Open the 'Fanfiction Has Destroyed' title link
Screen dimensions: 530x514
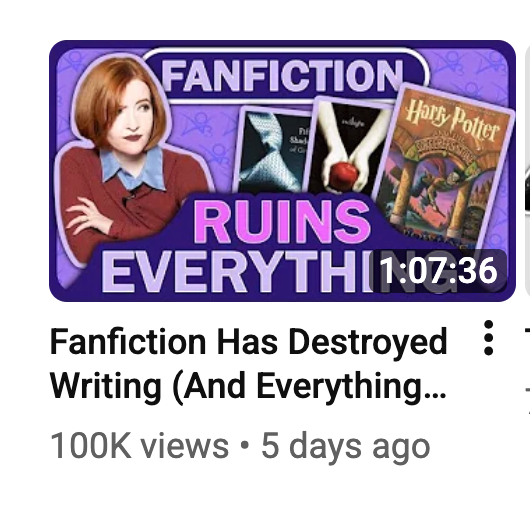coord(249,341)
